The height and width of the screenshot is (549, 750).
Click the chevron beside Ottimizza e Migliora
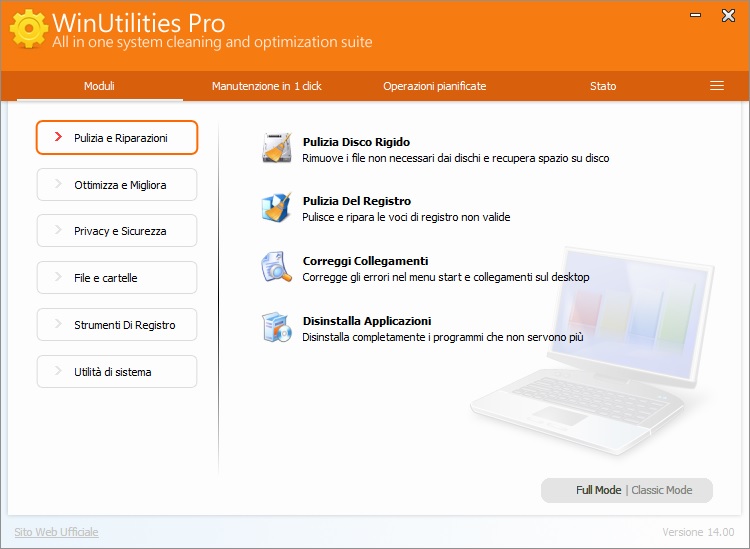pos(58,184)
